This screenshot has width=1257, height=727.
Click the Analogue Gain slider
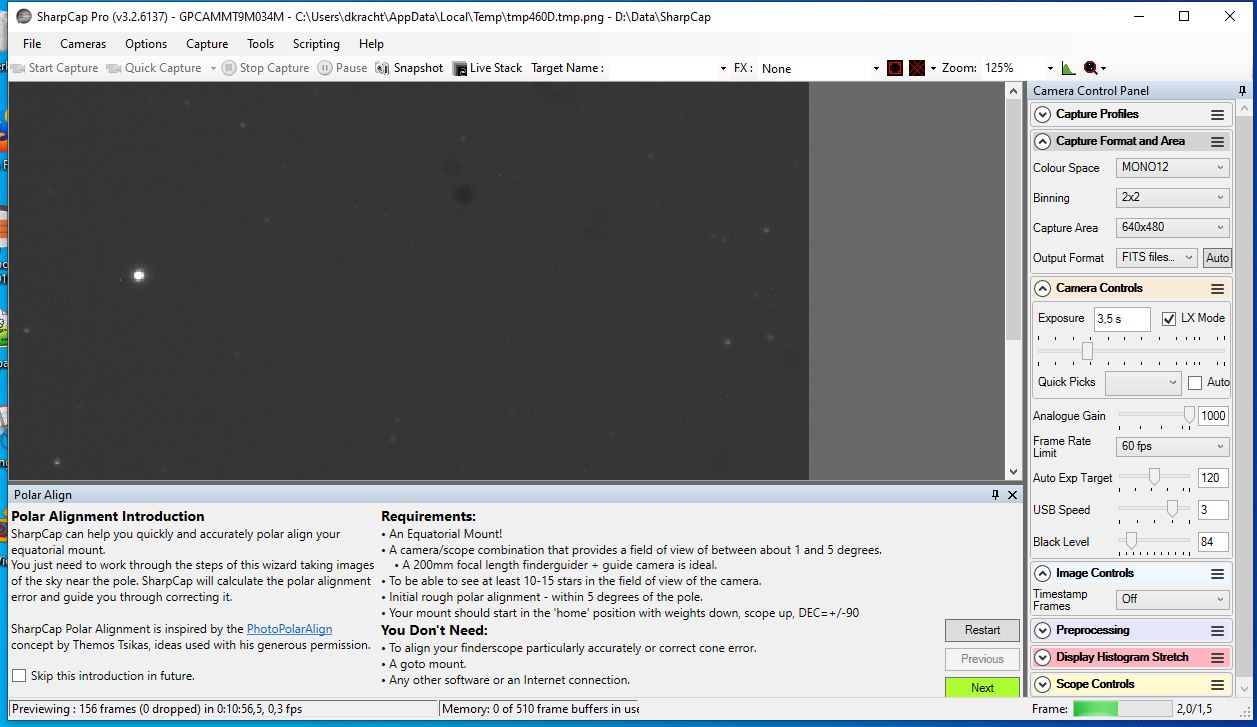[1154, 415]
